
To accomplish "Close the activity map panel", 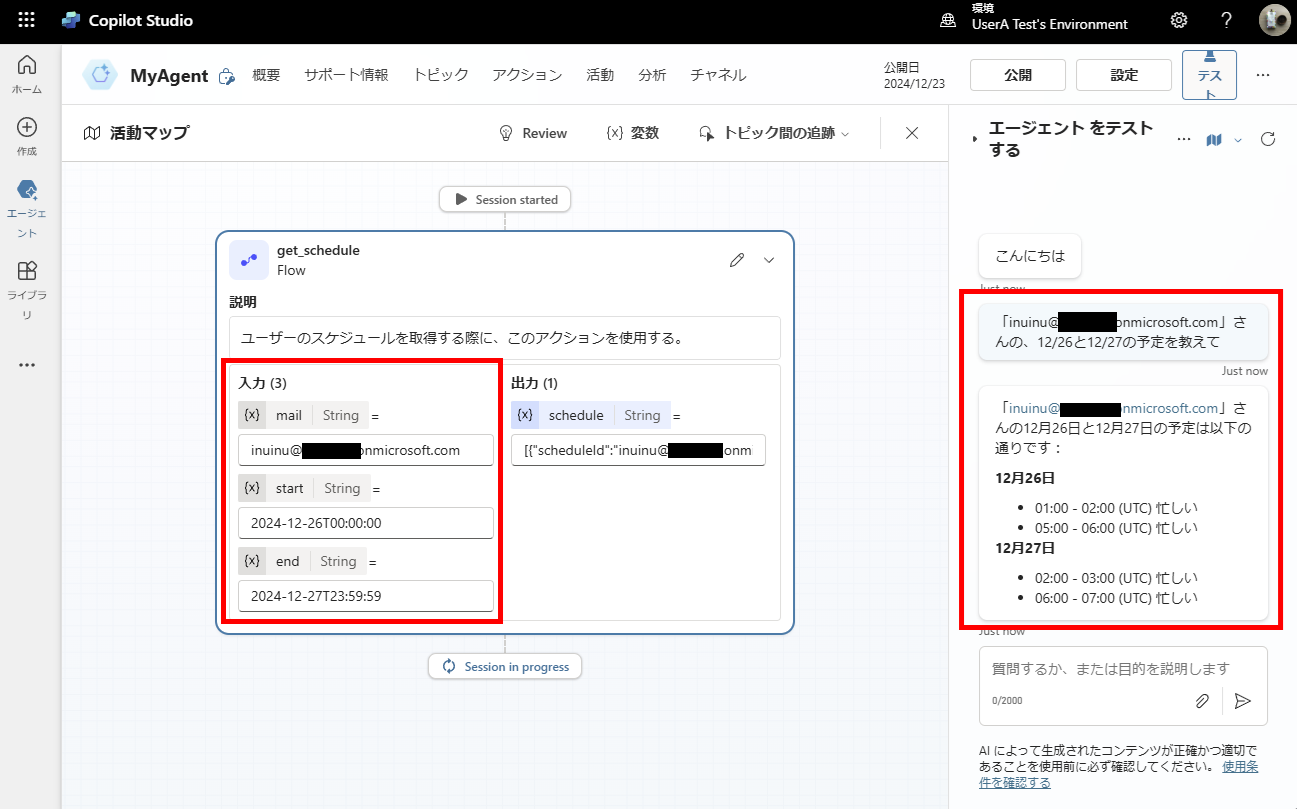I will [x=912, y=133].
